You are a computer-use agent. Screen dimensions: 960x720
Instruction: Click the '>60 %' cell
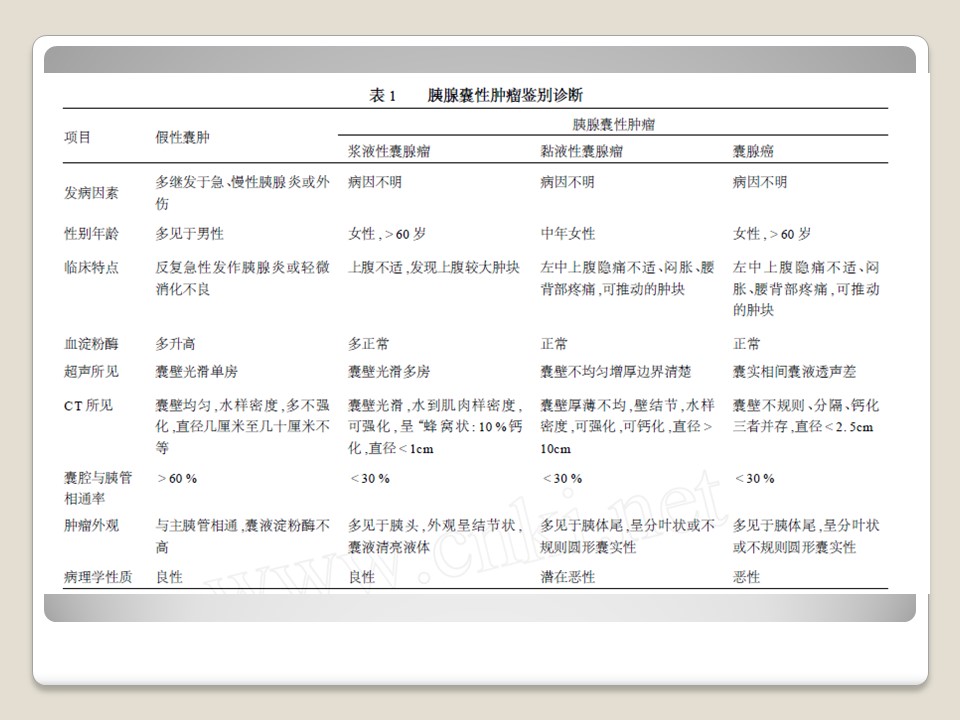[177, 478]
